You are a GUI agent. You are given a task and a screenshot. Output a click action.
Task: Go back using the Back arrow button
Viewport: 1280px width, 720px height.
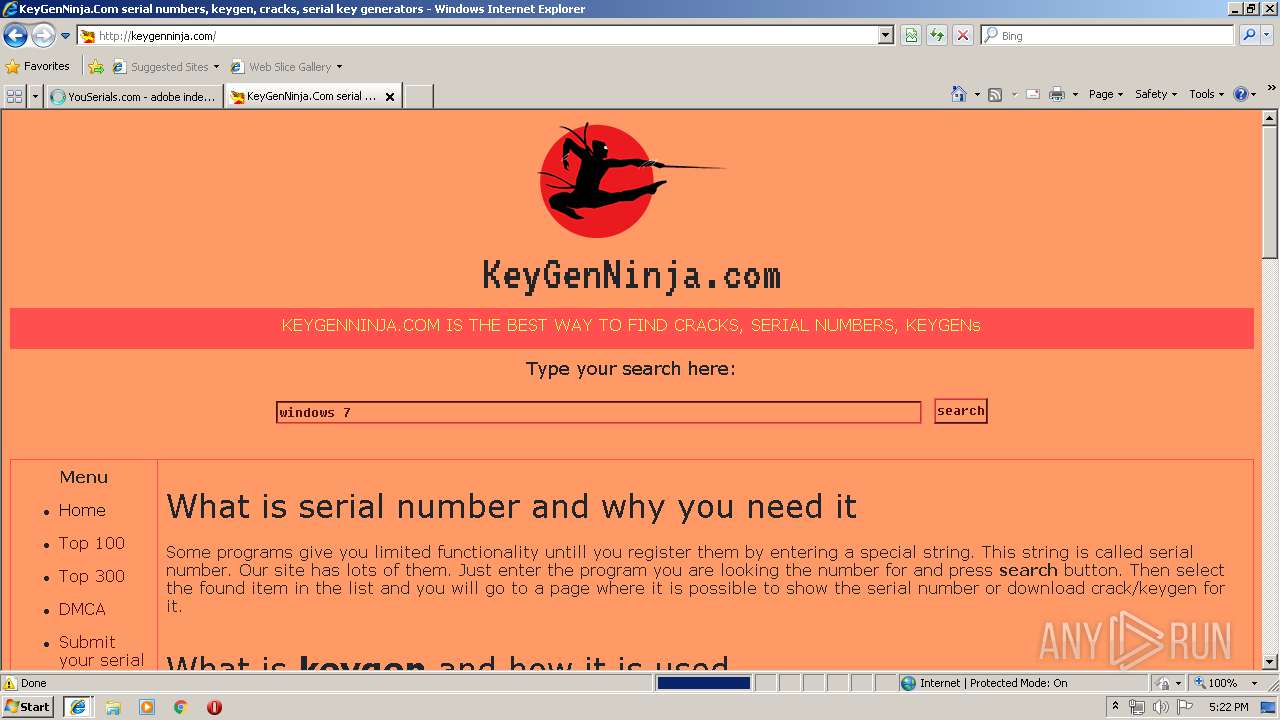[x=15, y=36]
